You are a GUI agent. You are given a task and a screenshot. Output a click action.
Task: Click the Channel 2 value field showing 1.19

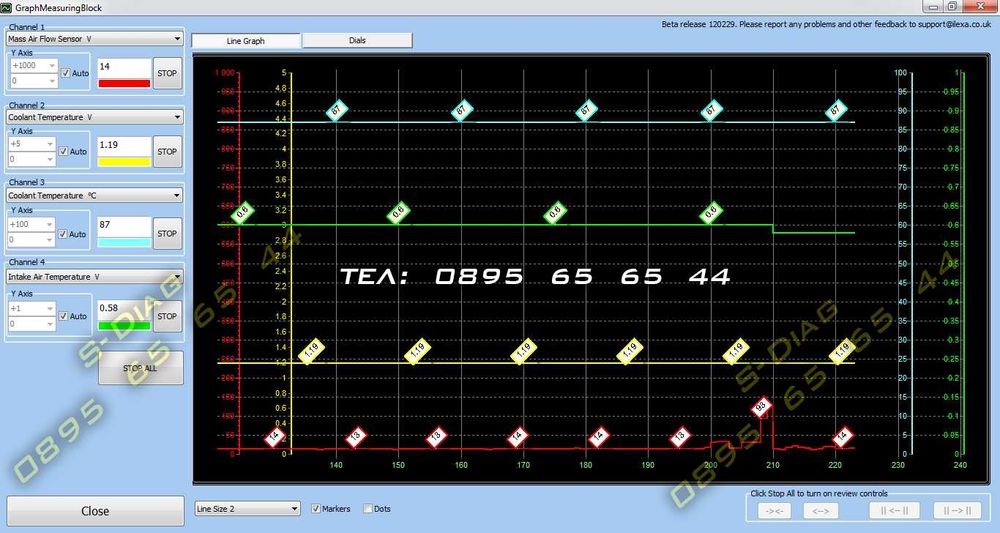[124, 146]
